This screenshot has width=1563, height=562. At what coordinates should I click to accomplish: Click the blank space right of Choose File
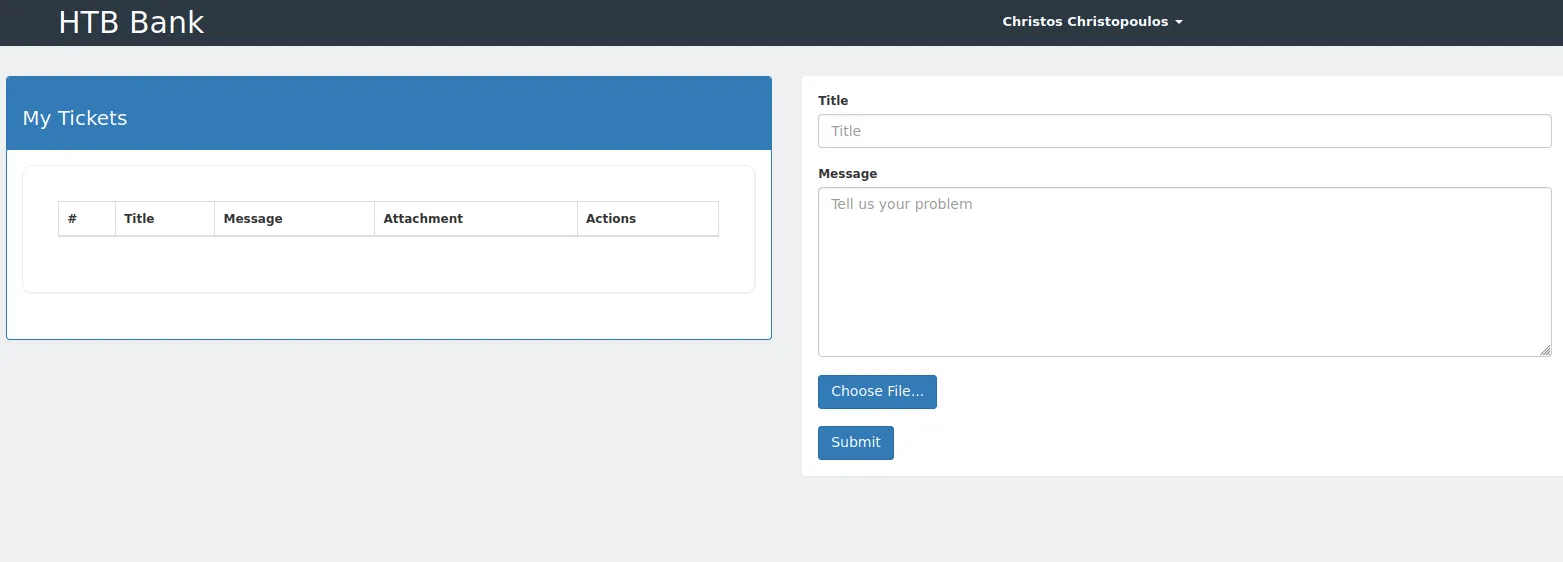1200,392
